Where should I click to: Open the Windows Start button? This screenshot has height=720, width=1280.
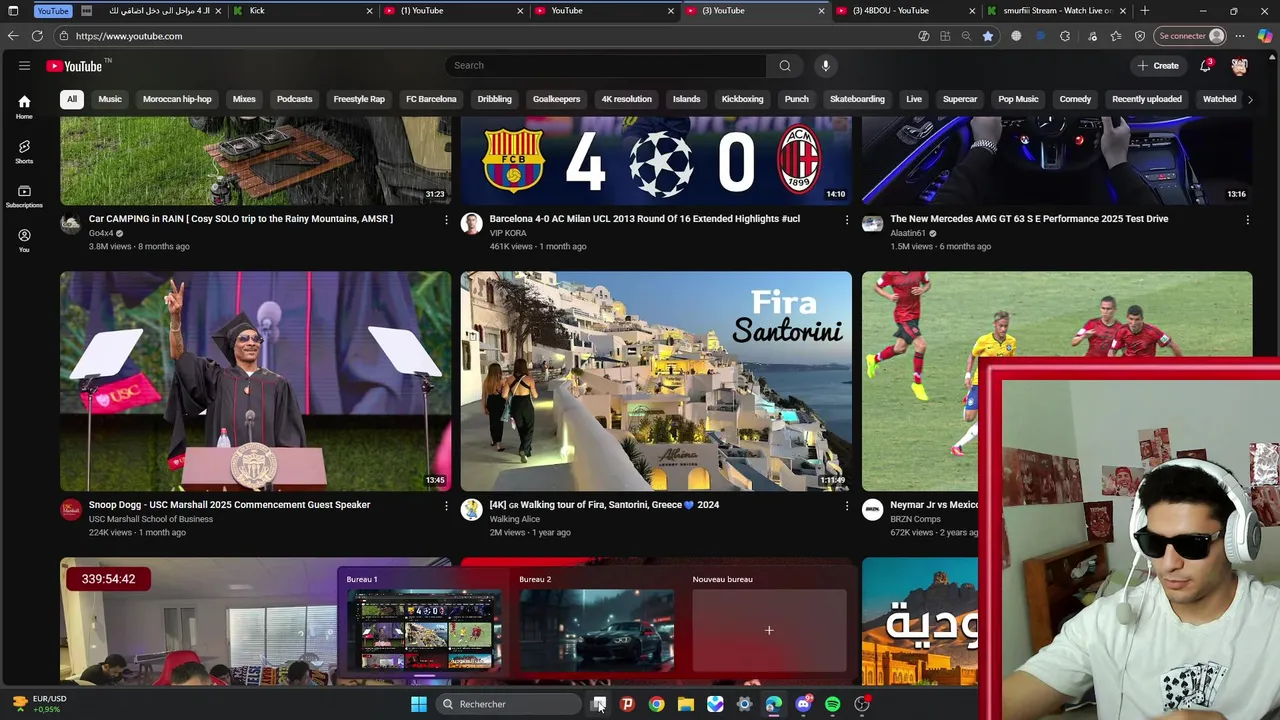(x=419, y=704)
